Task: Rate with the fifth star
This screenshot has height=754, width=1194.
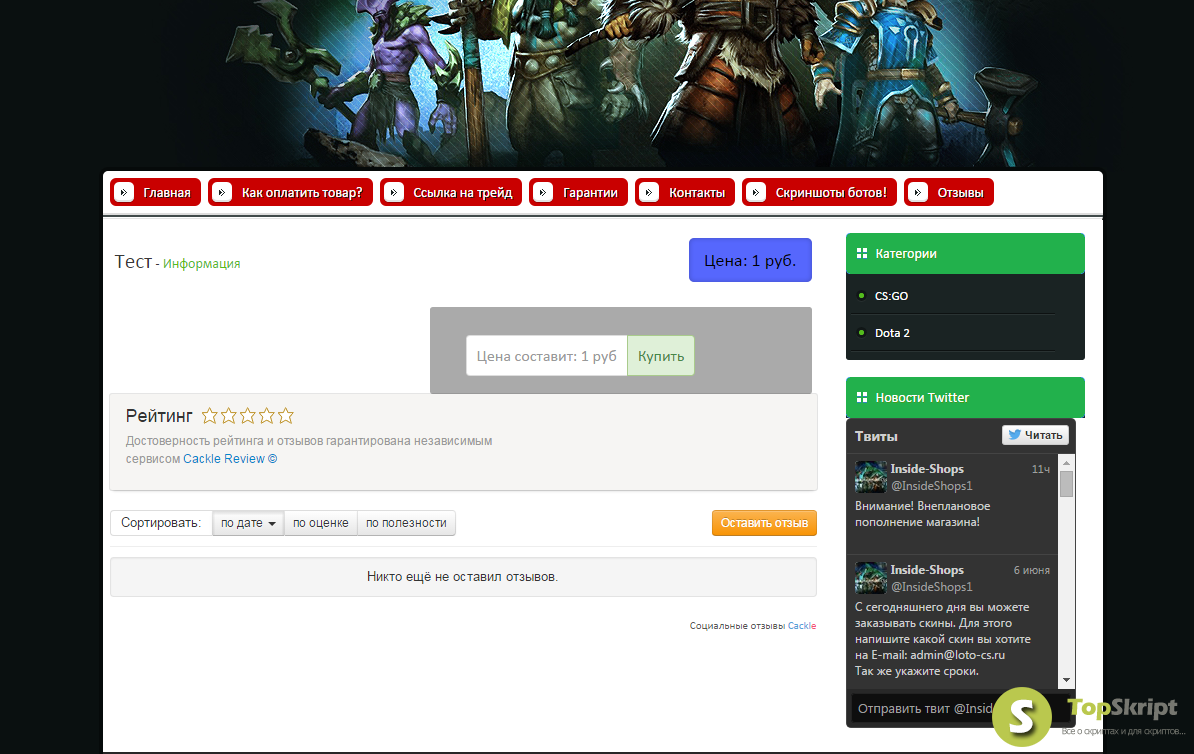Action: click(286, 416)
